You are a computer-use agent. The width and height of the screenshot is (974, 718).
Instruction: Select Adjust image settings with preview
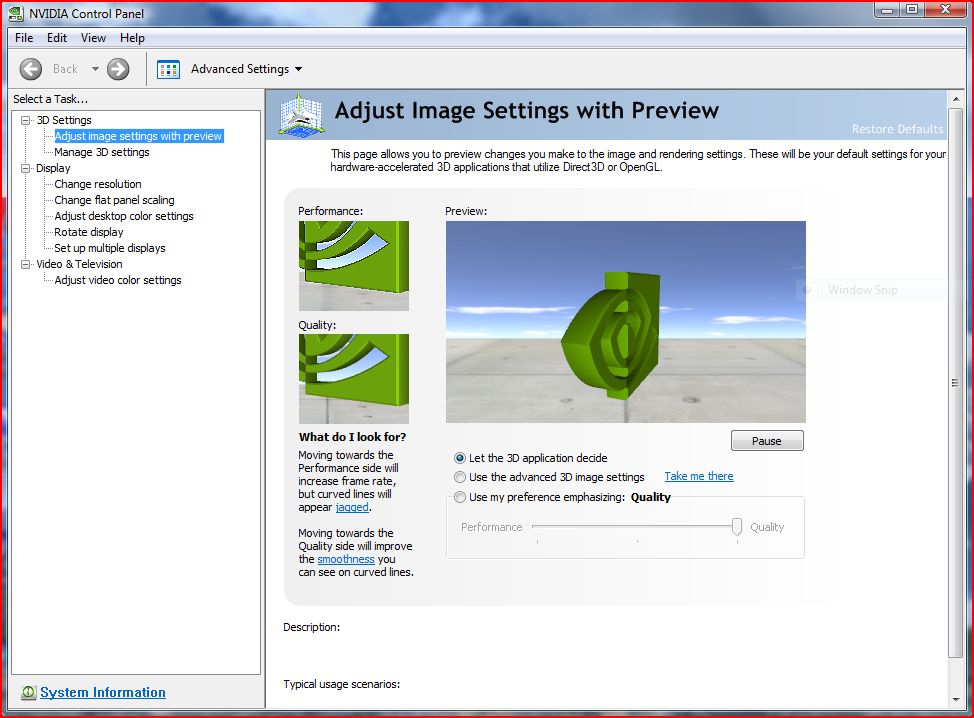tap(139, 136)
